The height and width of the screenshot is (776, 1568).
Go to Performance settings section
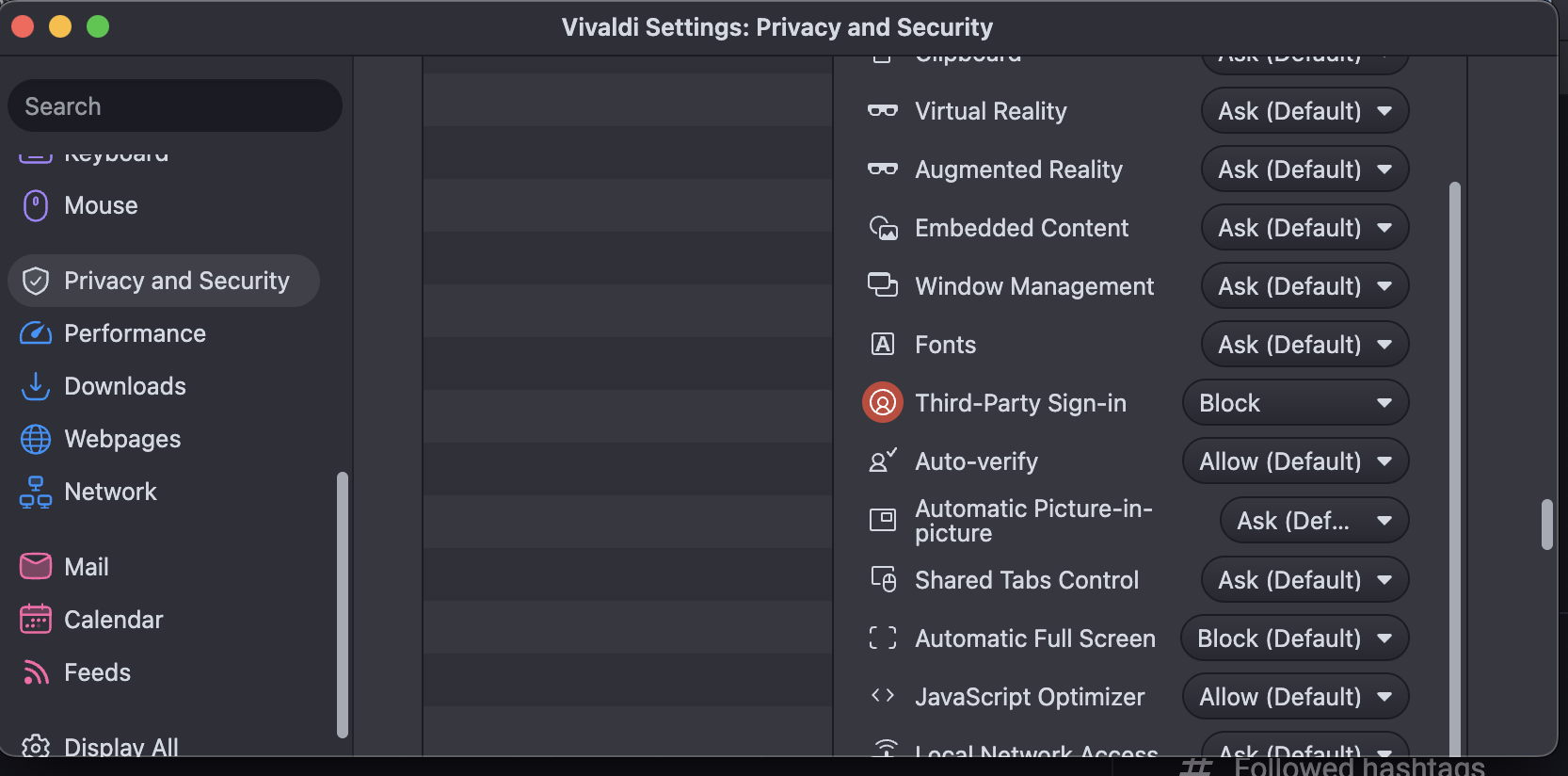coord(135,333)
